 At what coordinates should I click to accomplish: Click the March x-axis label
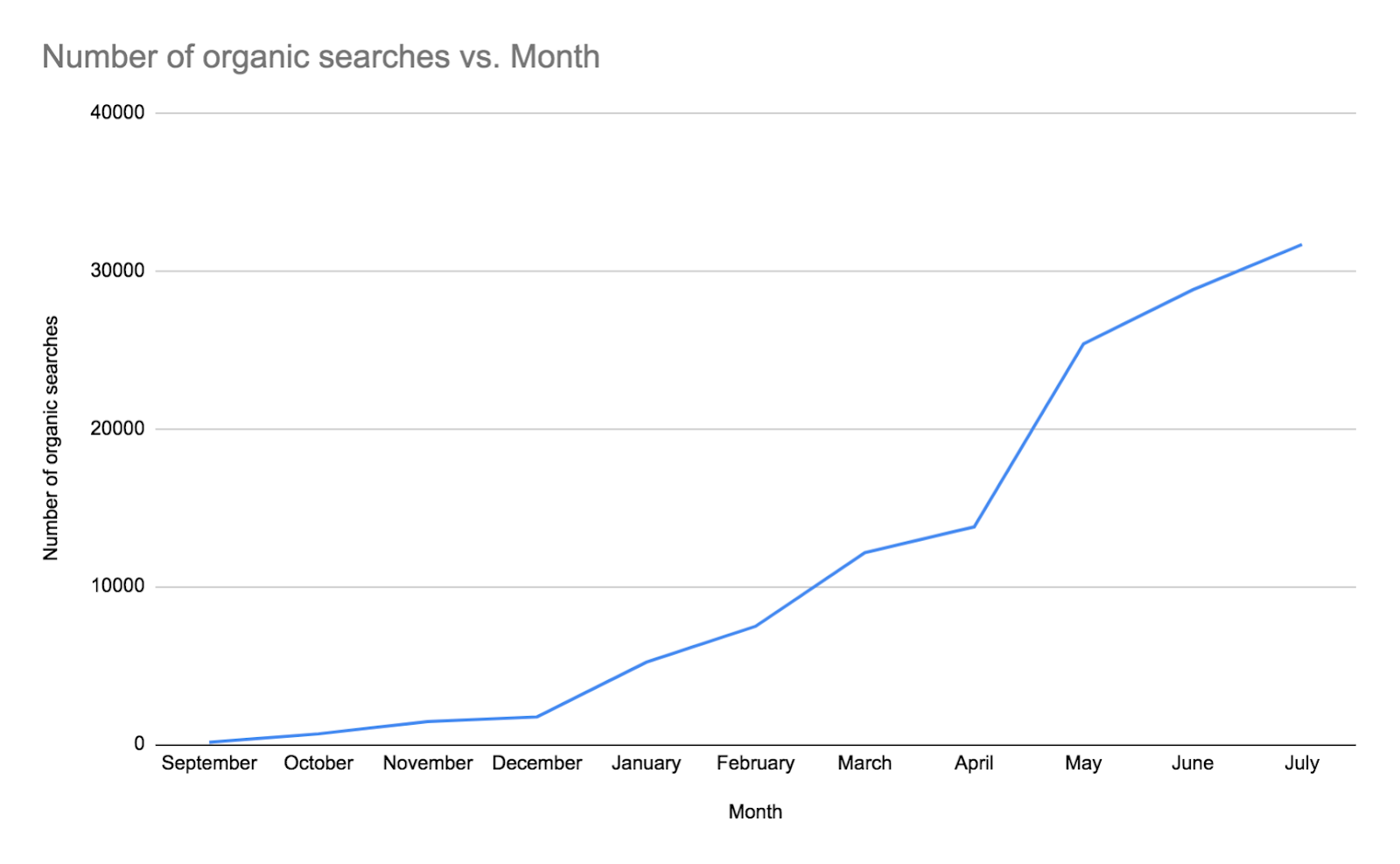[864, 763]
